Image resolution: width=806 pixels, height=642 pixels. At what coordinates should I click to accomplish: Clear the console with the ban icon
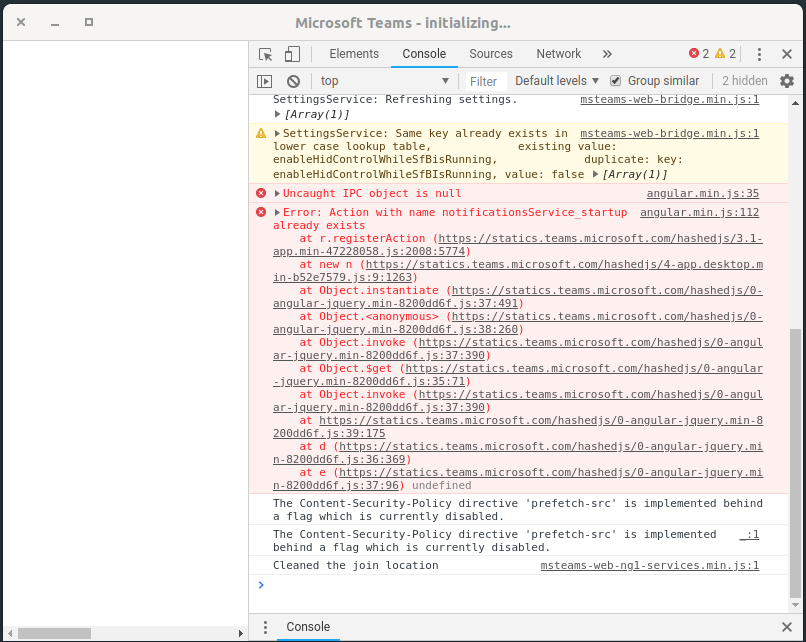(293, 81)
